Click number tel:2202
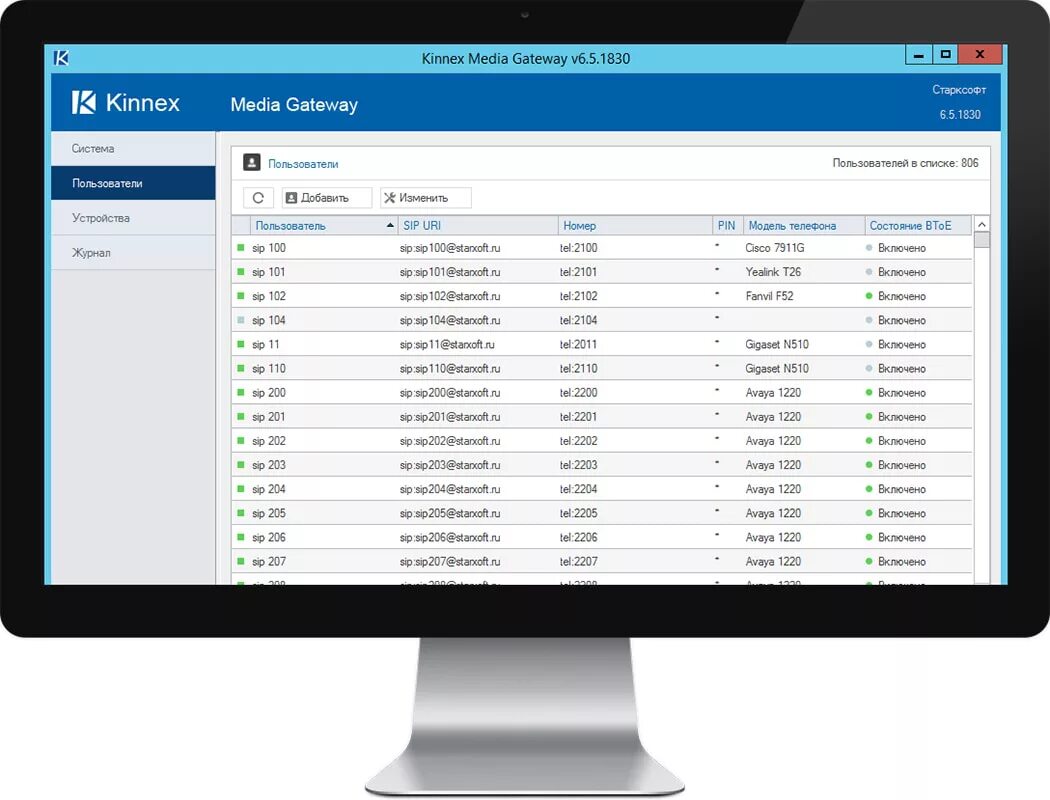This screenshot has width=1050, height=800. 579,441
